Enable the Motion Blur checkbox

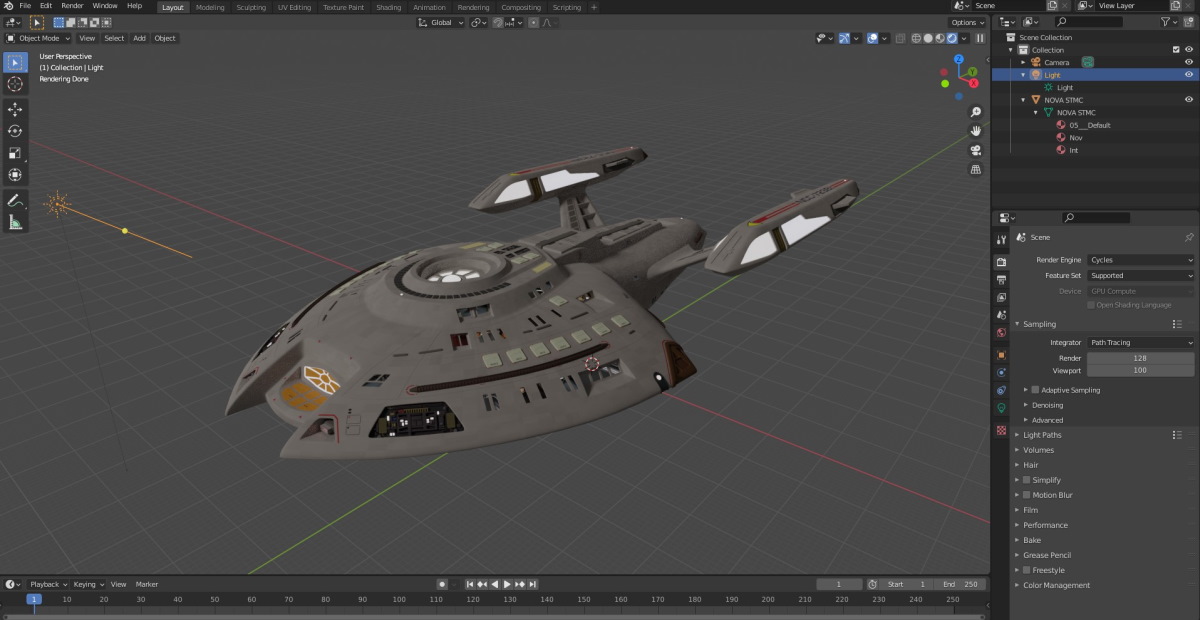point(1026,495)
